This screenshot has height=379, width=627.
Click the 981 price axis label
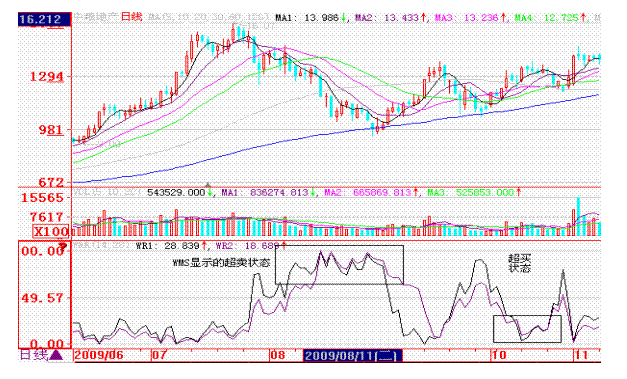pos(51,130)
